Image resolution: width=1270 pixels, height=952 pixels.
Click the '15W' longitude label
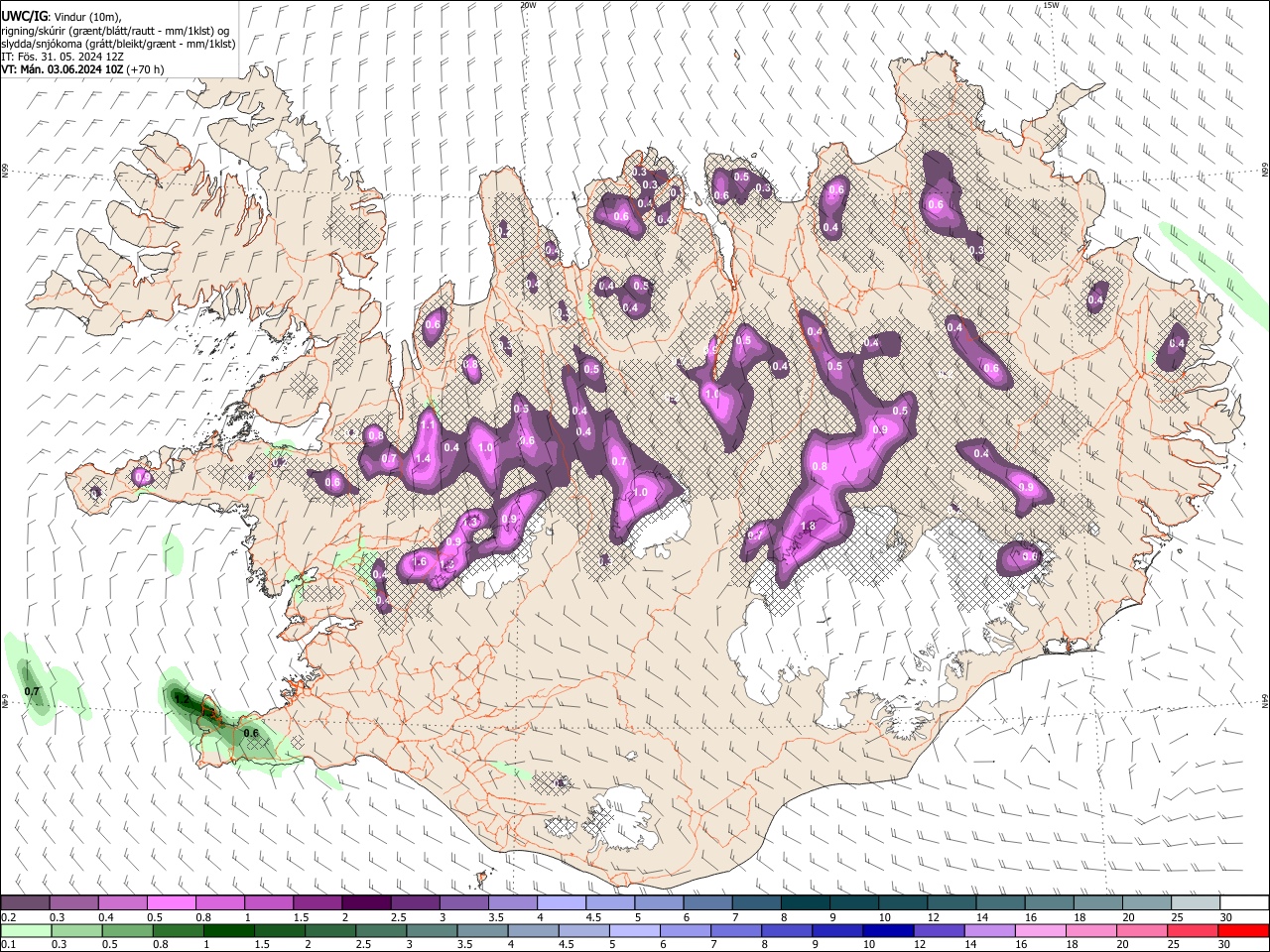1051,5
